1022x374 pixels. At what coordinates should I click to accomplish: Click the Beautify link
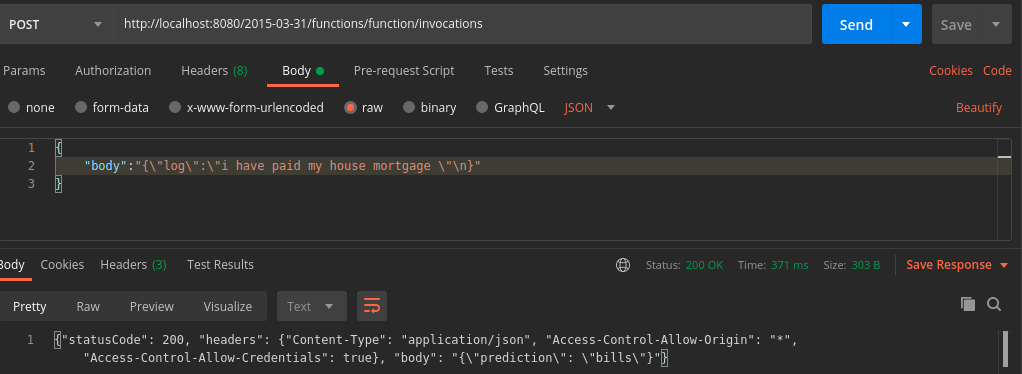pyautogui.click(x=978, y=108)
